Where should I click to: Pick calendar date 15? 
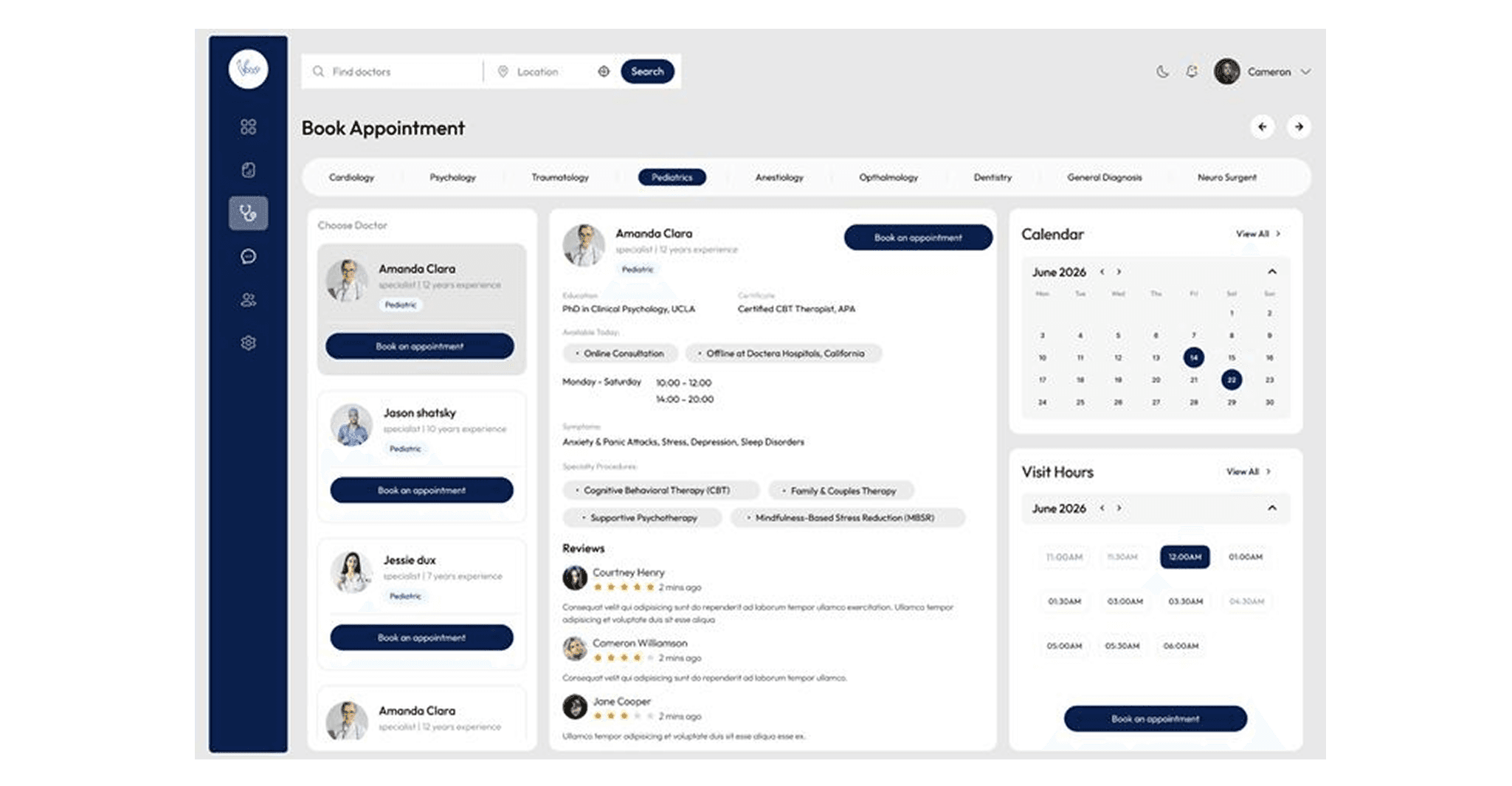point(1231,357)
